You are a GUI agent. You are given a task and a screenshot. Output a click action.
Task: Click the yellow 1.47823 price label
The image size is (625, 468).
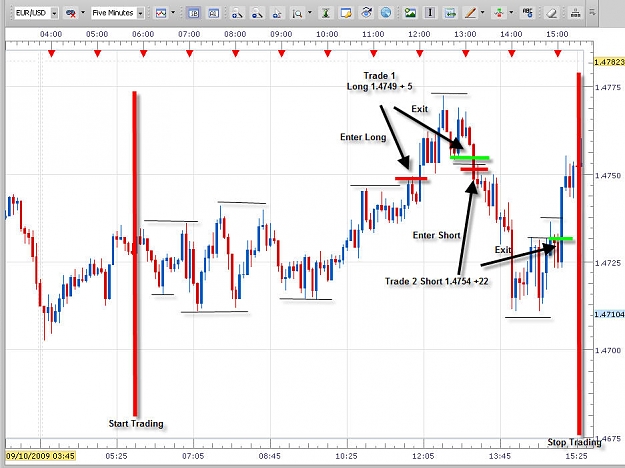609,62
